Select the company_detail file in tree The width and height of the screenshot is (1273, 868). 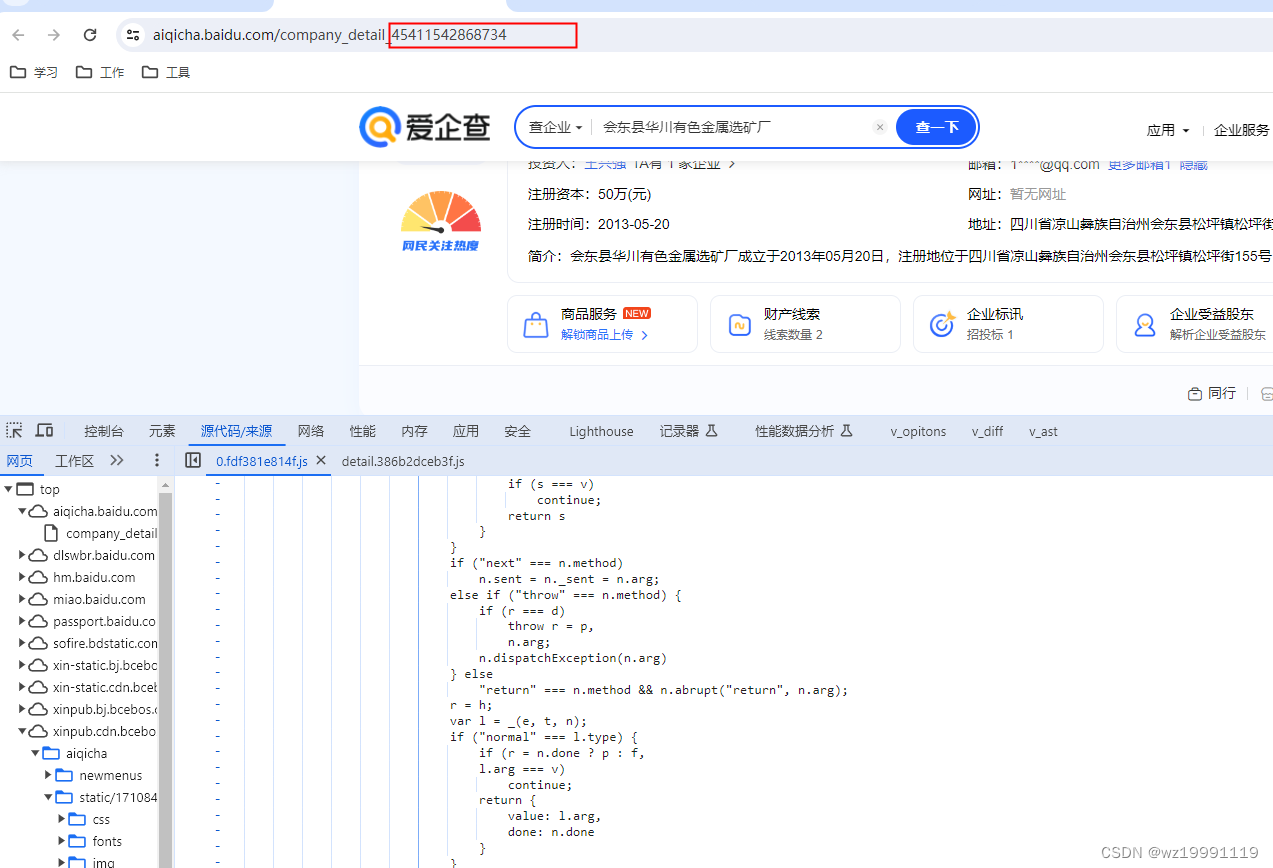point(101,533)
